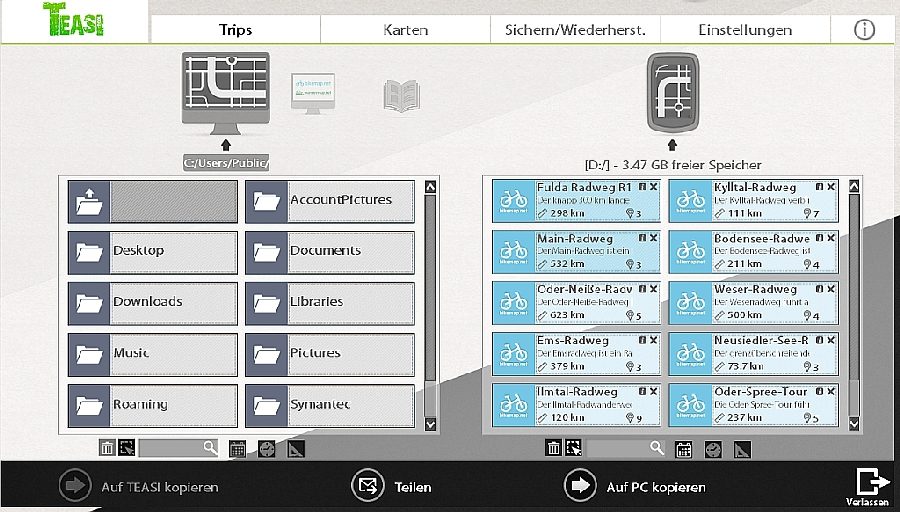
Task: Select the Ems-Radweg bike thumbnail
Action: click(x=514, y=354)
